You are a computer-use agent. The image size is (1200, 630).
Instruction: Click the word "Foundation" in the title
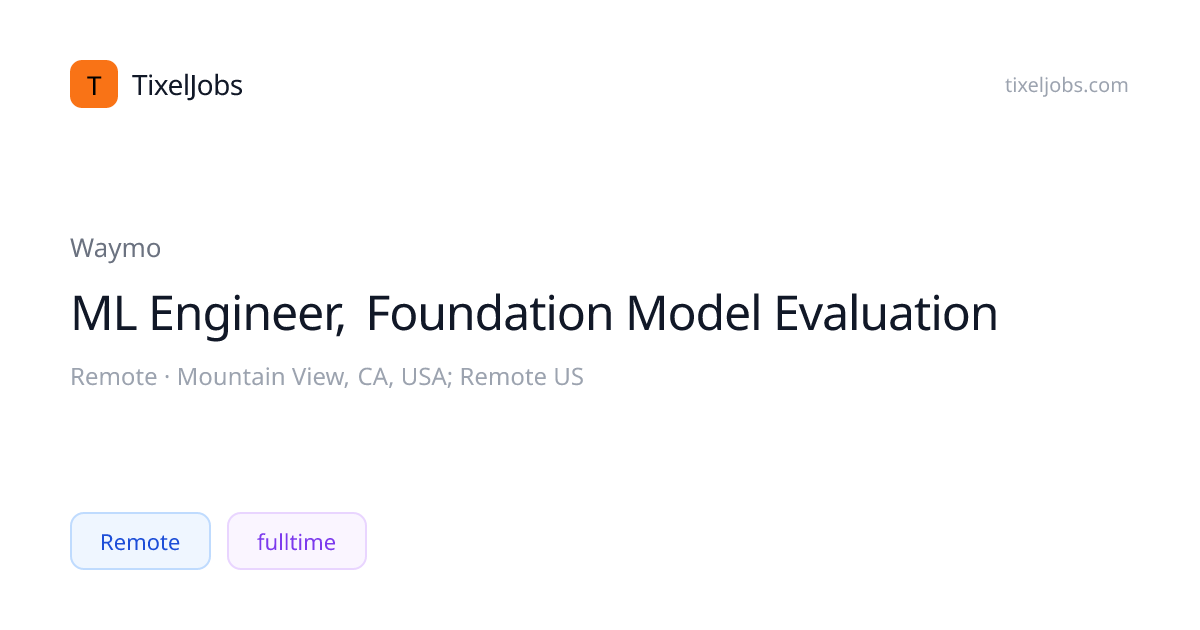pyautogui.click(x=489, y=314)
